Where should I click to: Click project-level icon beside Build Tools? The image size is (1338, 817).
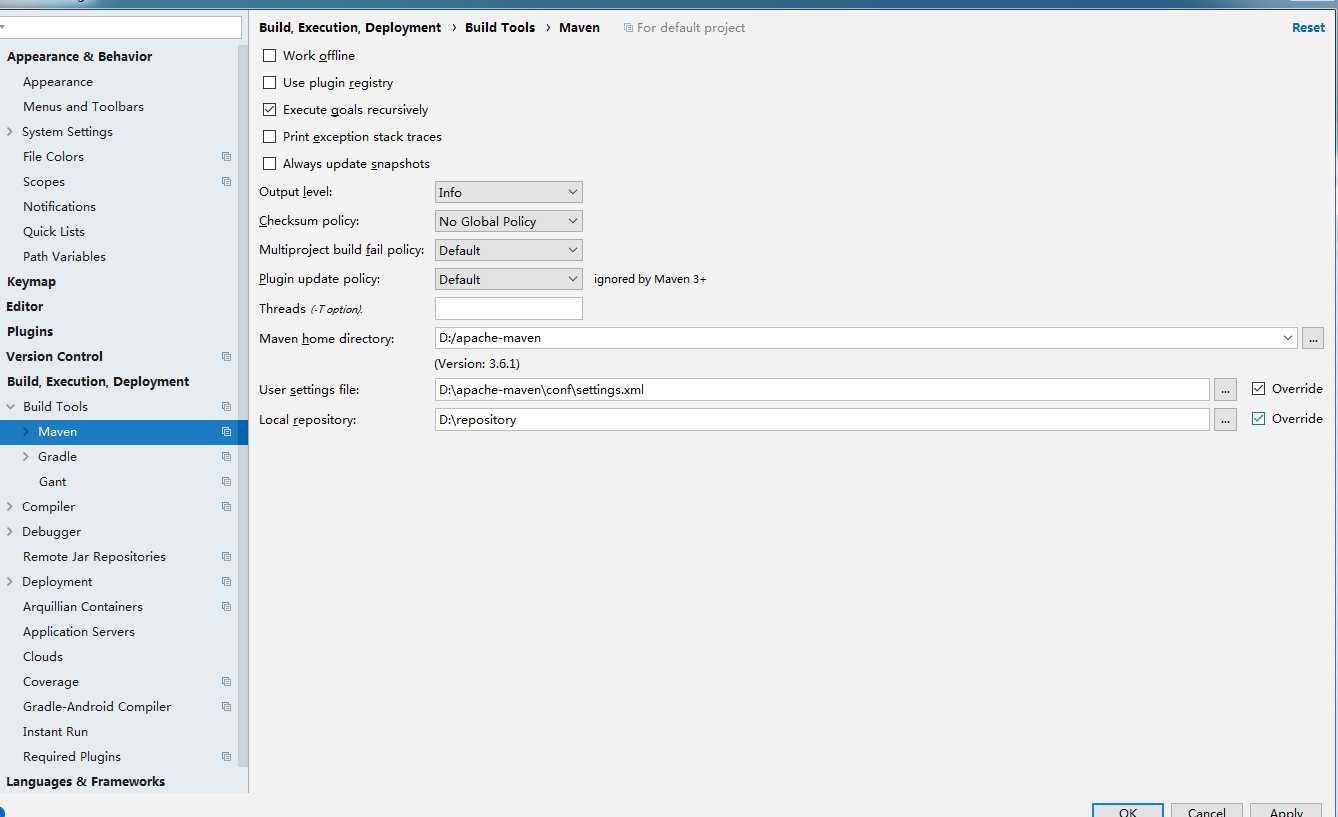pyautogui.click(x=226, y=407)
